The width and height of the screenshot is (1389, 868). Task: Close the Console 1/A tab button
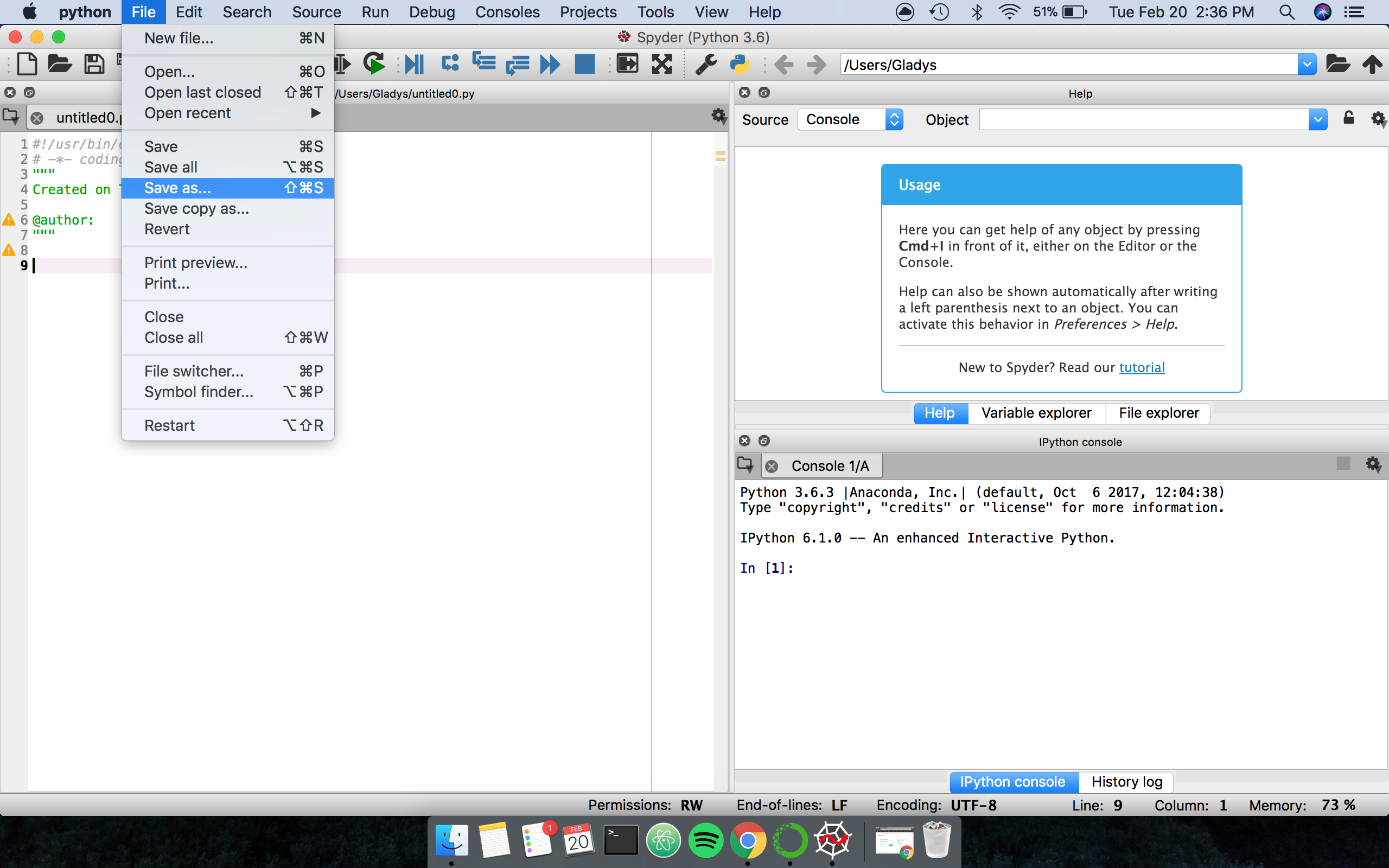click(772, 466)
